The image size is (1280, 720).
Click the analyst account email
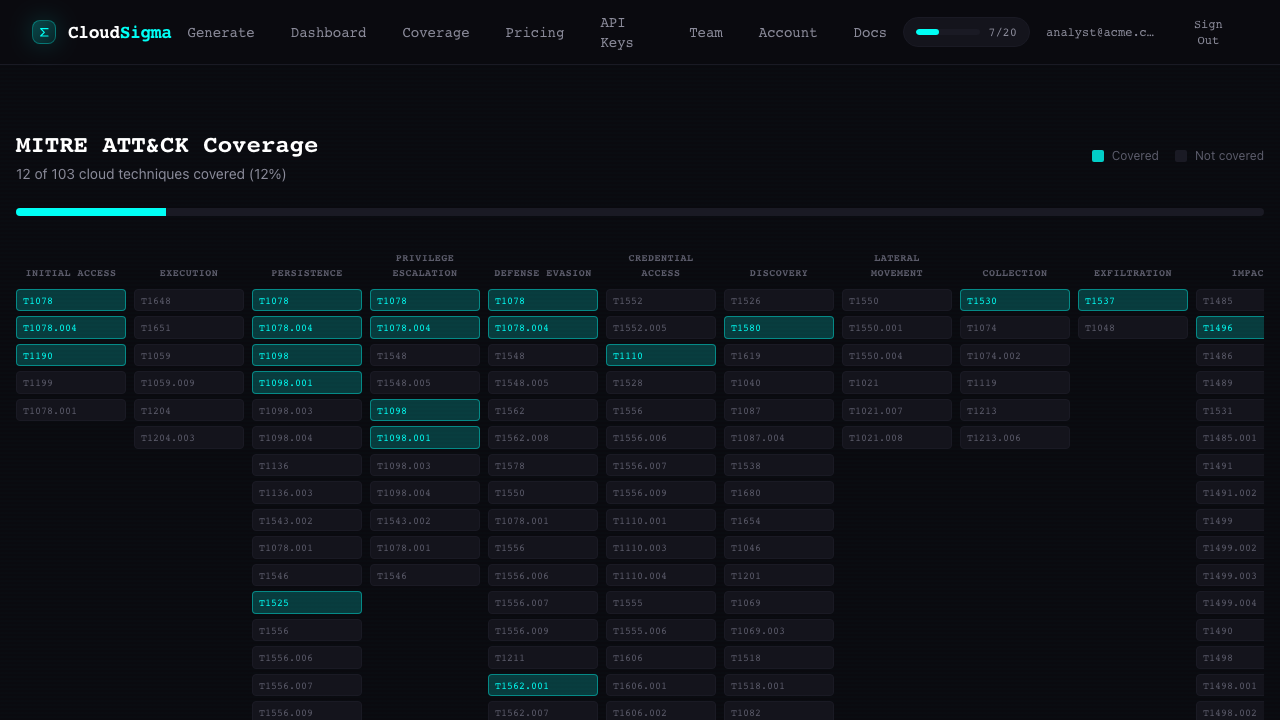point(1099,33)
